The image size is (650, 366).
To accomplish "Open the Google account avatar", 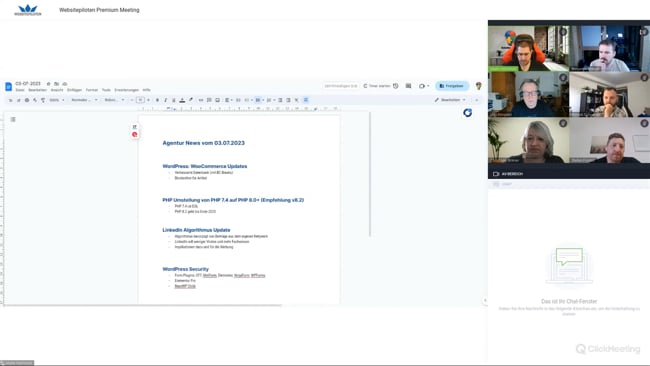I will 478,86.
